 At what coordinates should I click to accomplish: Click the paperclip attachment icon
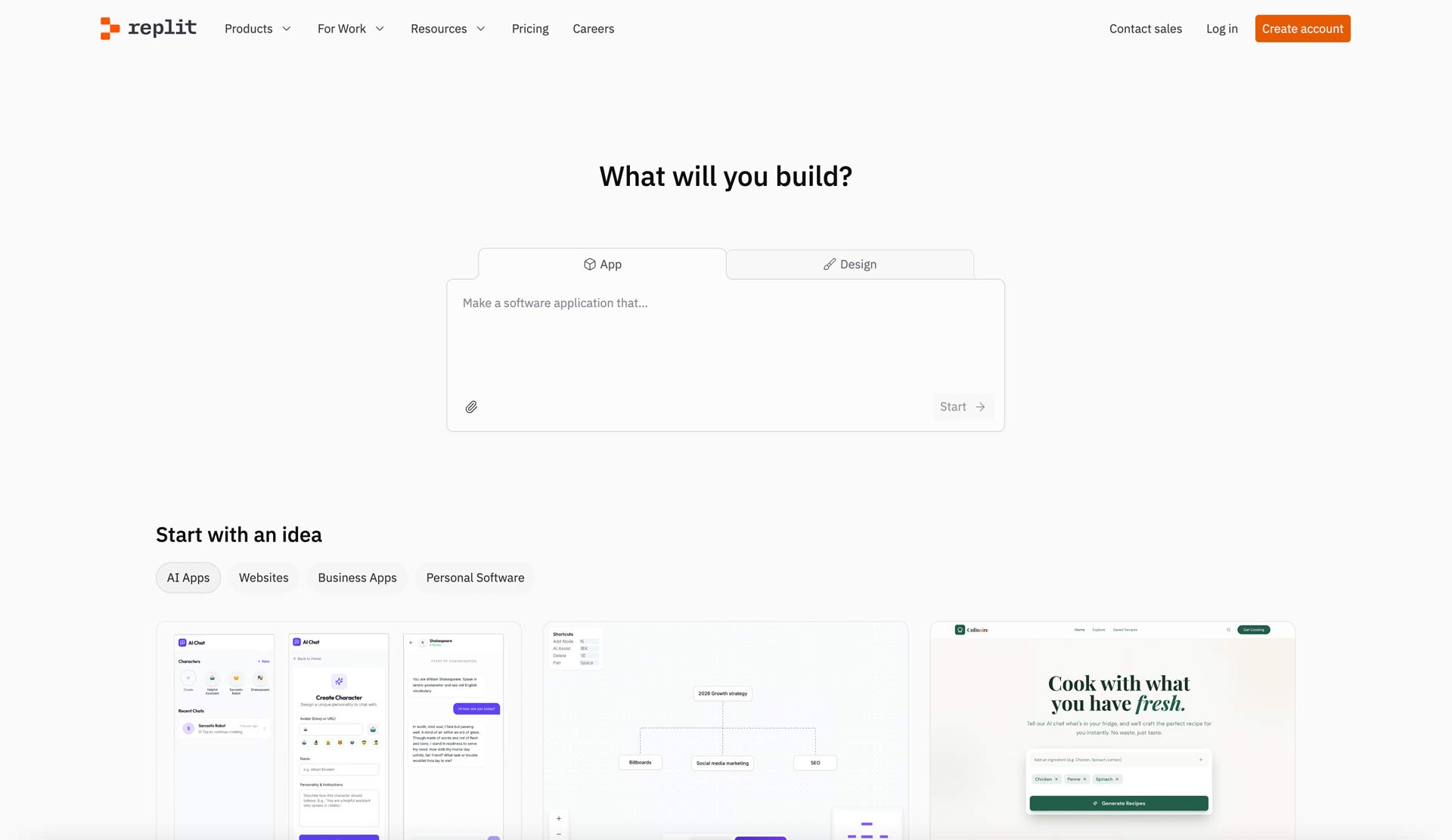coord(471,406)
